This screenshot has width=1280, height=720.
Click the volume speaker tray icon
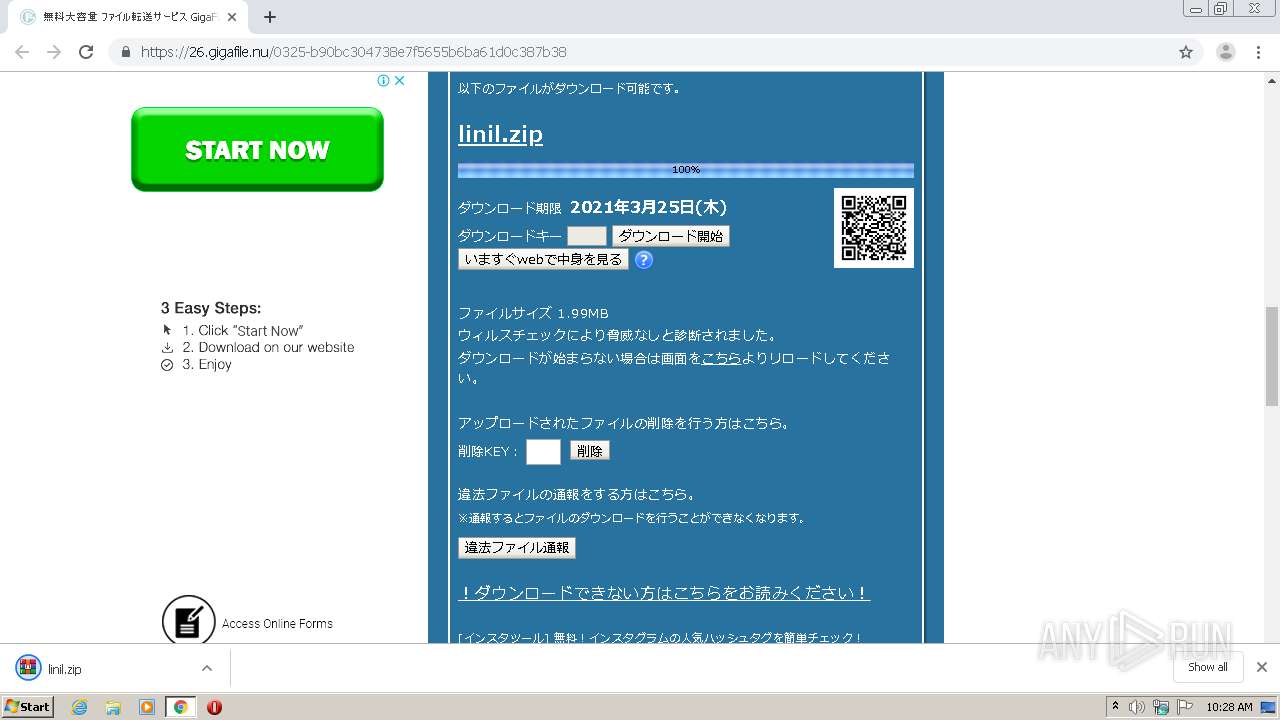[x=1137, y=707]
